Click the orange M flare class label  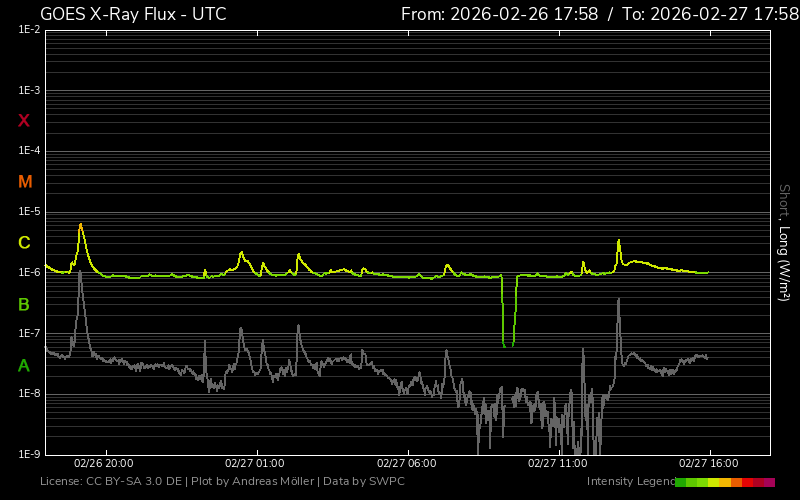click(25, 182)
